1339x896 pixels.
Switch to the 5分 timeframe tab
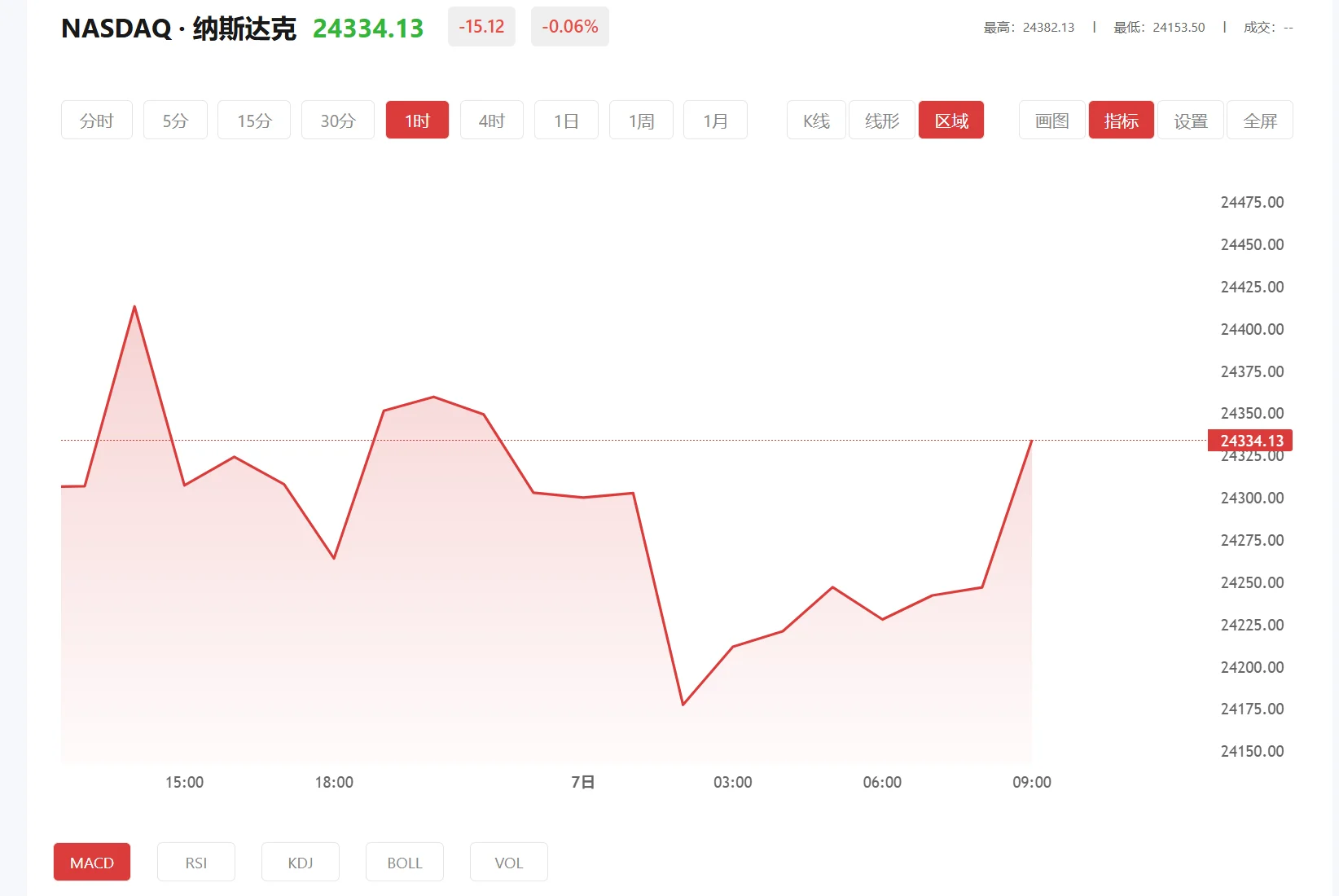point(174,120)
